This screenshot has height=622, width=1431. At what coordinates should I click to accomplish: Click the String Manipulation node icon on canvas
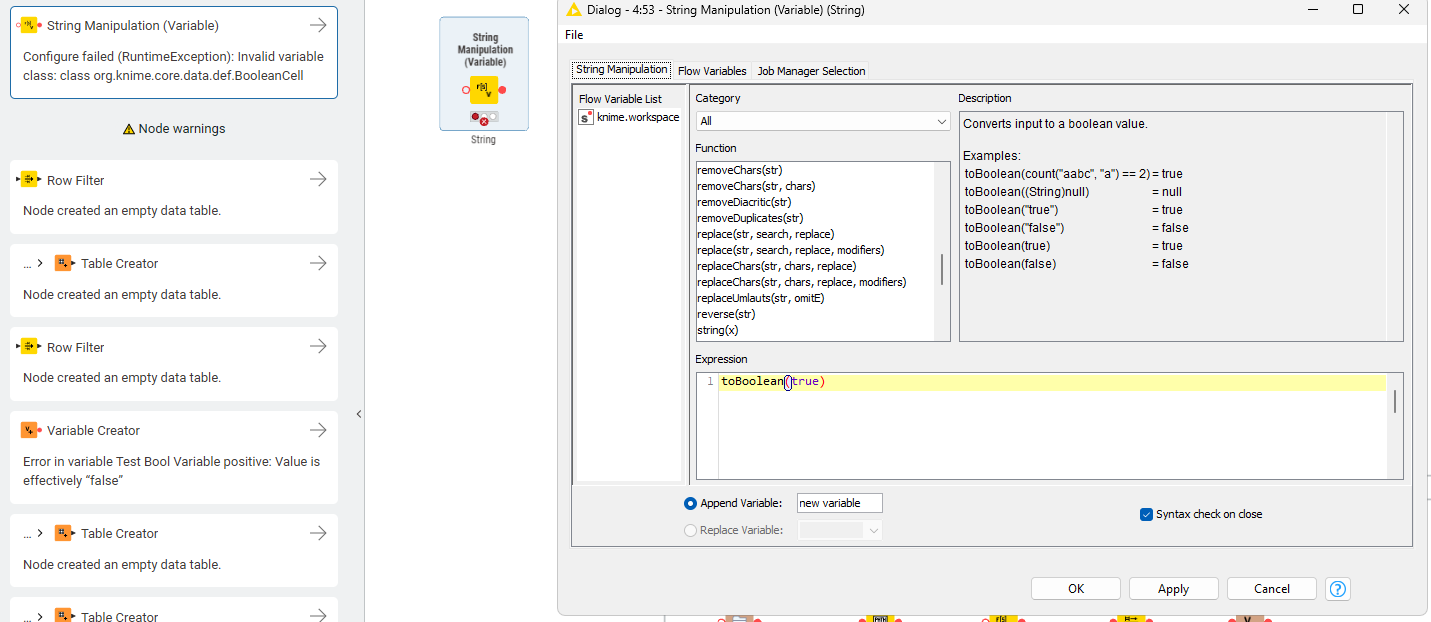(484, 90)
